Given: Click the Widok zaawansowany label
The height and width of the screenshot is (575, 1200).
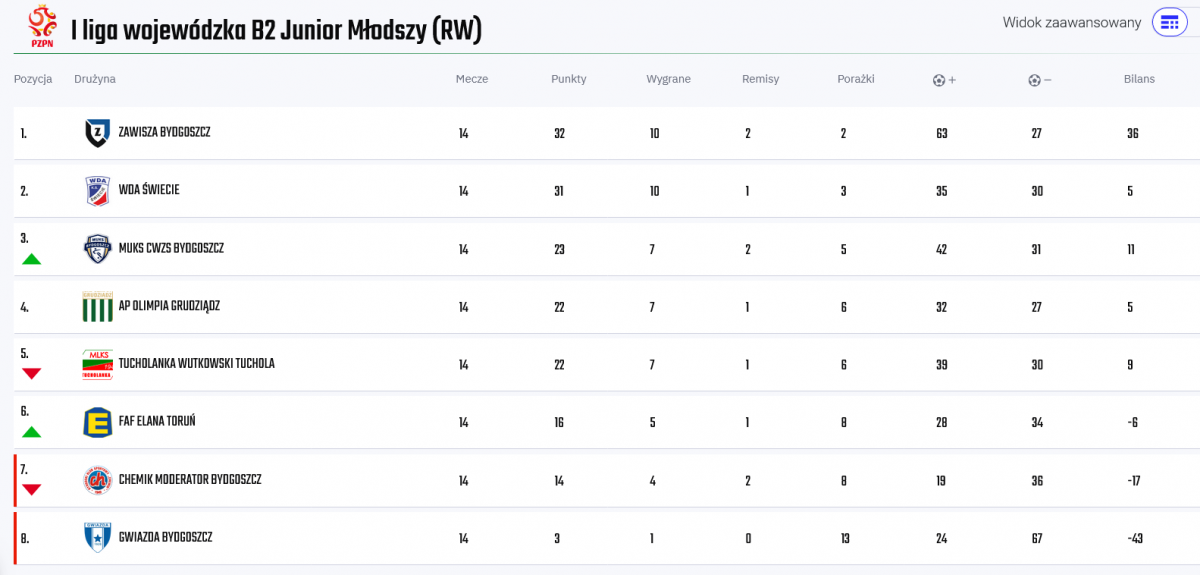Looking at the screenshot, I should (x=1072, y=22).
